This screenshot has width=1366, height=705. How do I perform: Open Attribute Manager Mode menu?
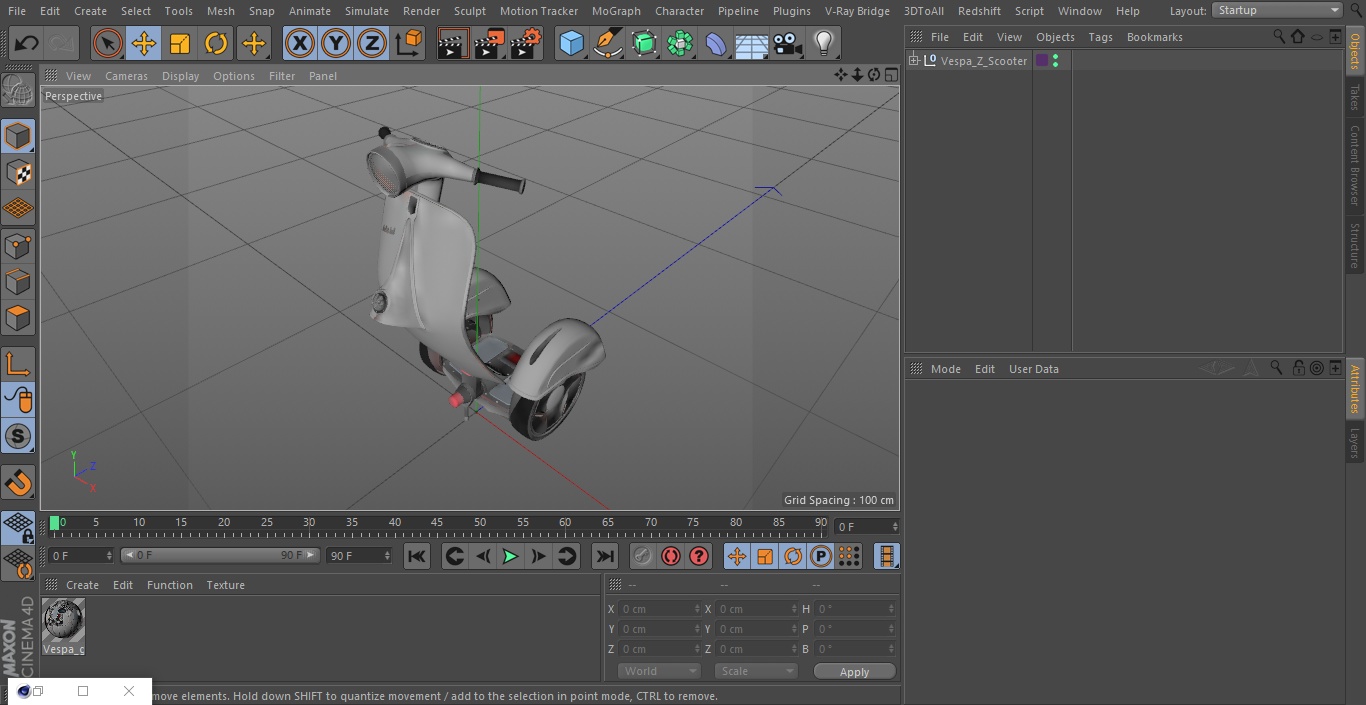pyautogui.click(x=945, y=369)
